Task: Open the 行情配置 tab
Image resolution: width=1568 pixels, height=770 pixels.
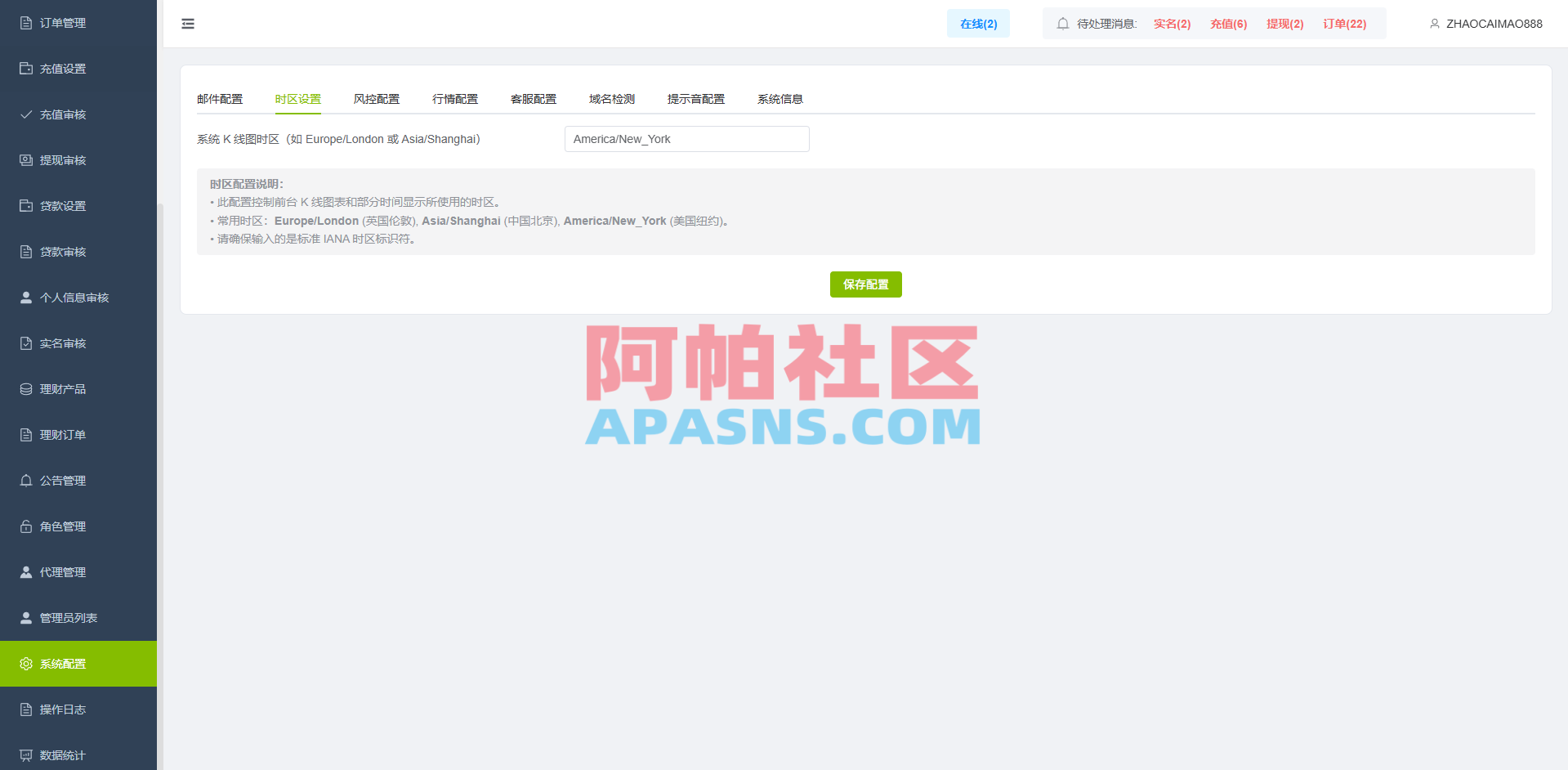Action: pos(455,99)
